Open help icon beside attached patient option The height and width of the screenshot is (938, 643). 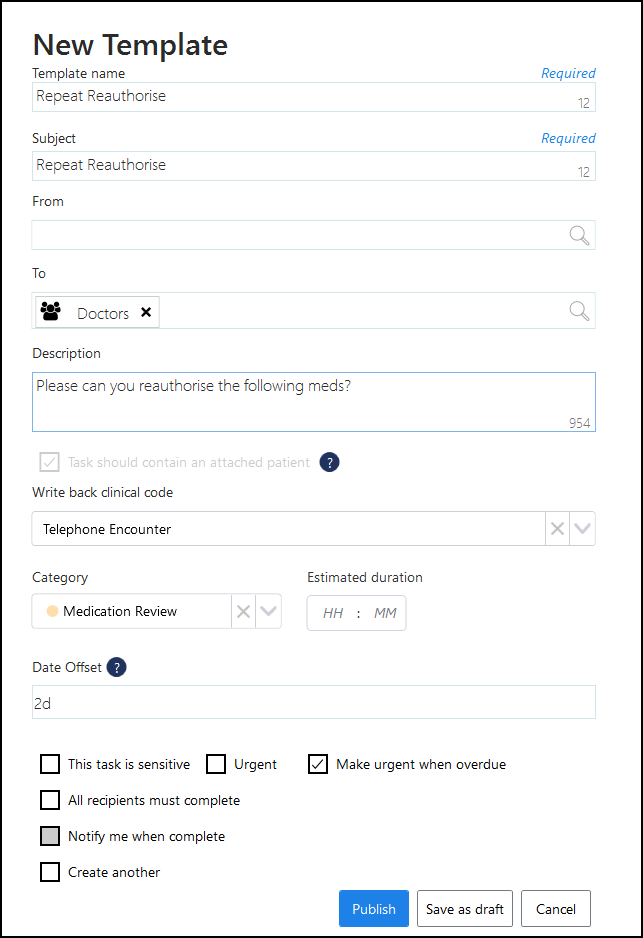pyautogui.click(x=329, y=462)
